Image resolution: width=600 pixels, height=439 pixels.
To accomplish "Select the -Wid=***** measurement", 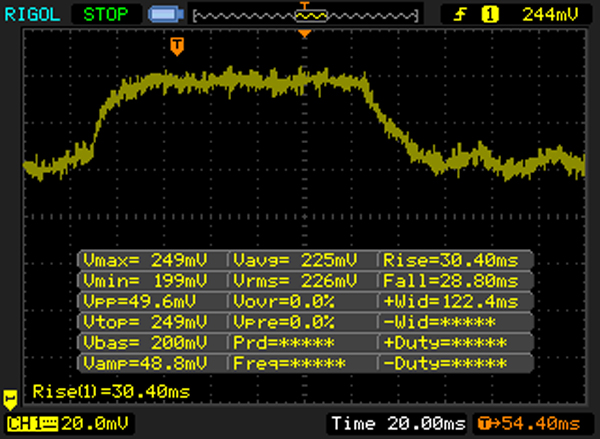I will pos(439,322).
